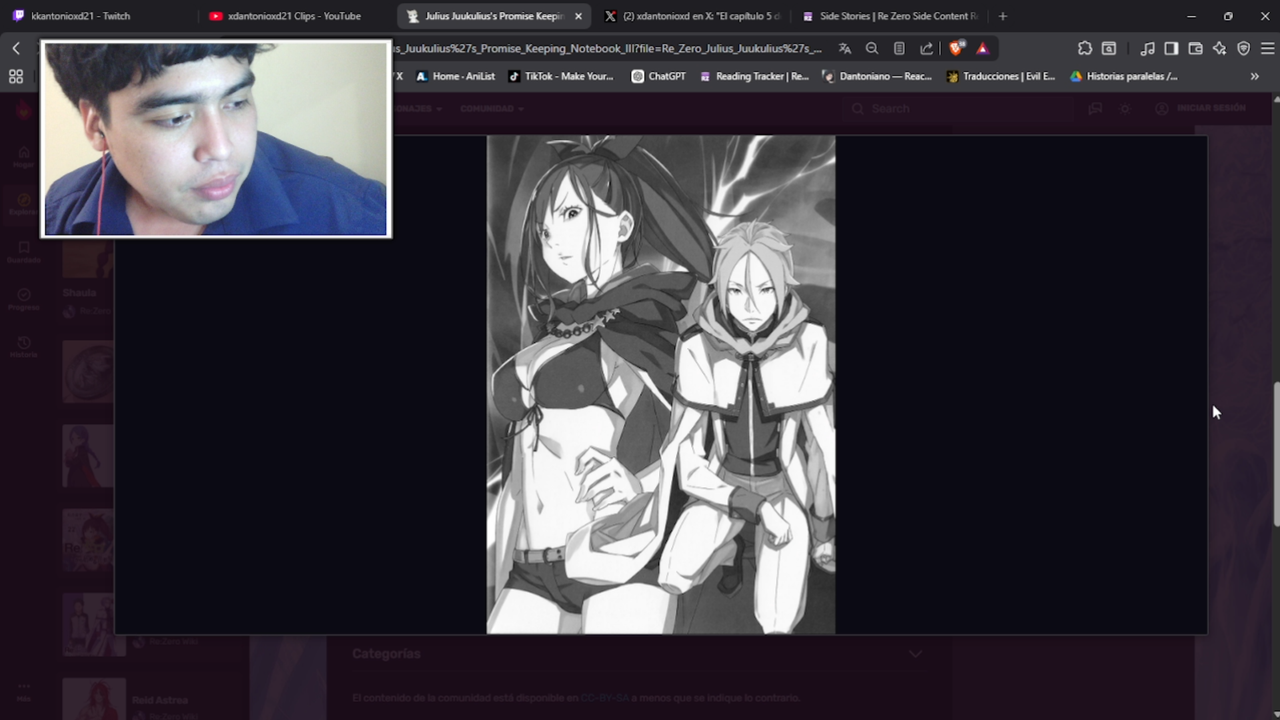
Task: Open a new tab with plus button
Action: tap(1003, 16)
